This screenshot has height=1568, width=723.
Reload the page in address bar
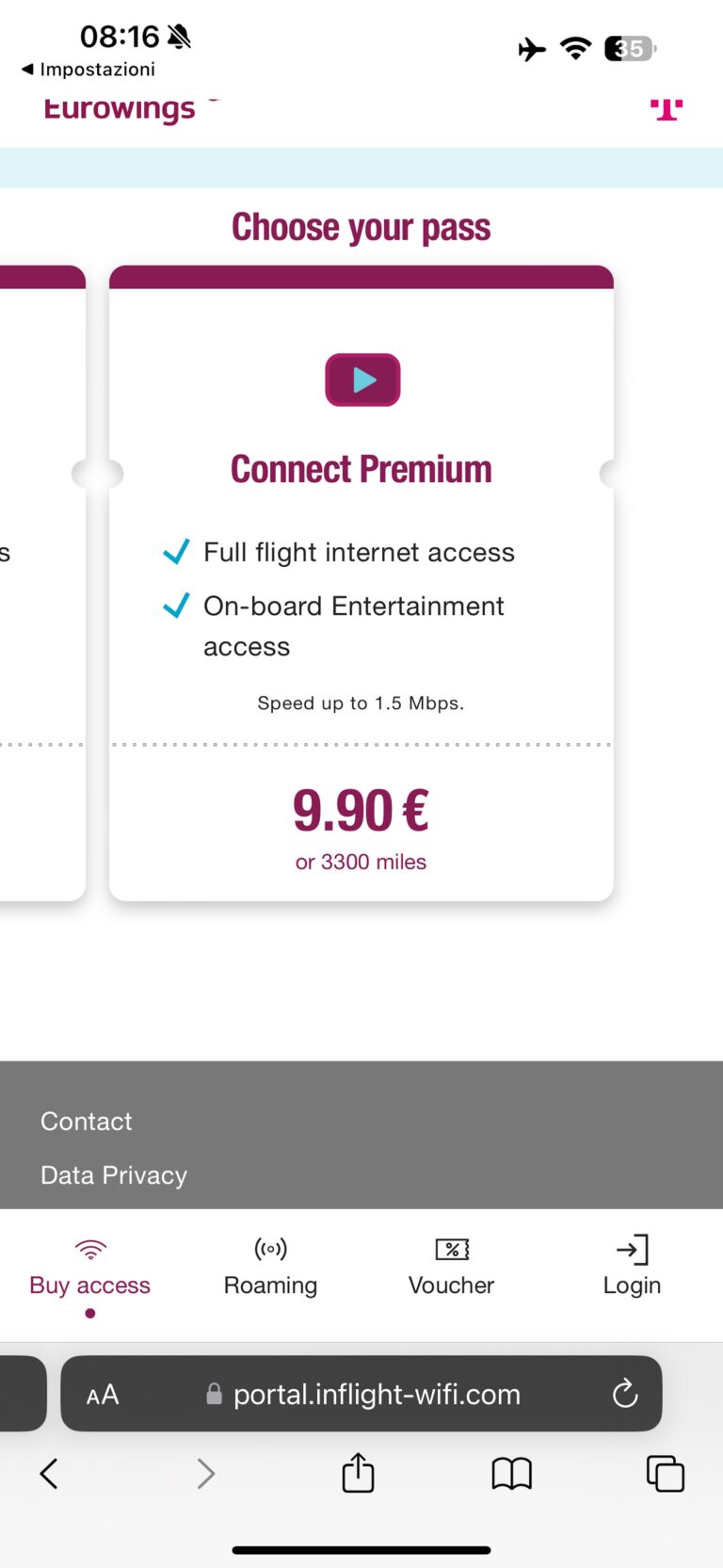(625, 1394)
